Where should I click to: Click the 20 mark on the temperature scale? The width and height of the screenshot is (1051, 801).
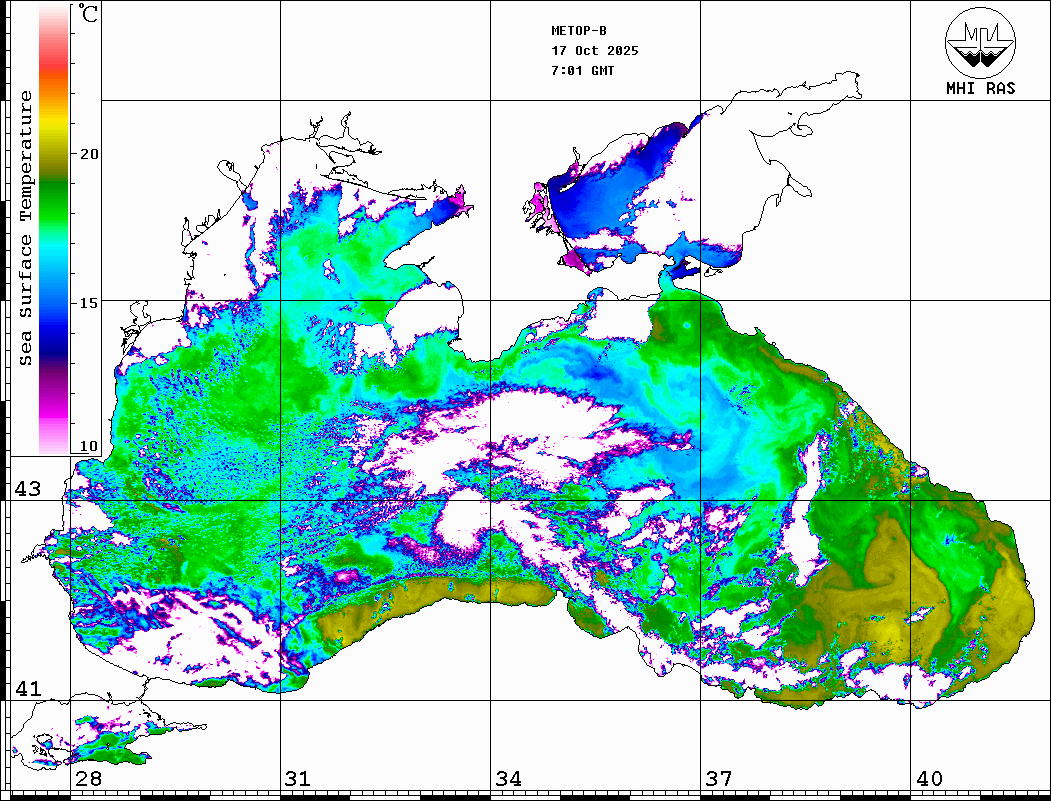[89, 154]
